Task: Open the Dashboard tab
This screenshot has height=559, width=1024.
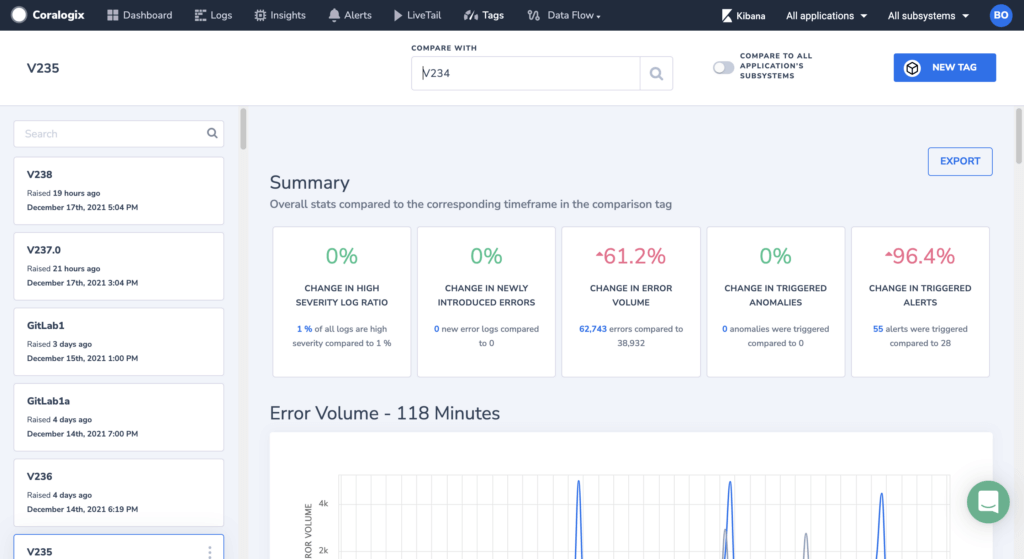Action: (x=140, y=15)
